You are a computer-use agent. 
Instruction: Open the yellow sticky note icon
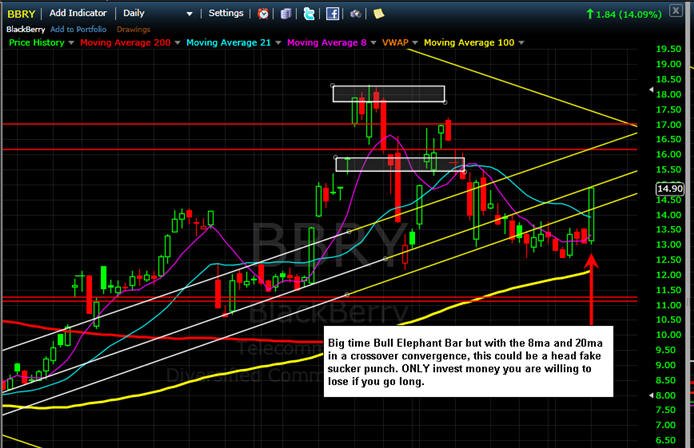click(379, 14)
